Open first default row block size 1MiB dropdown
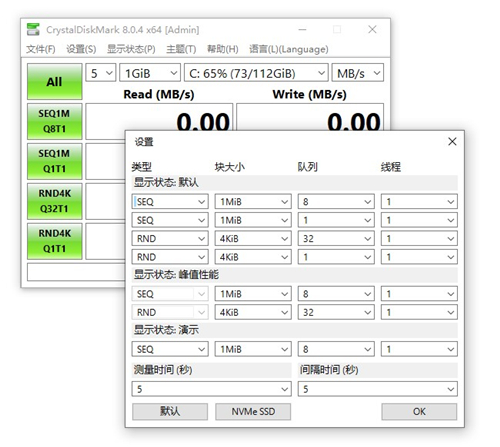Viewport: 500px width, 447px height. click(253, 202)
